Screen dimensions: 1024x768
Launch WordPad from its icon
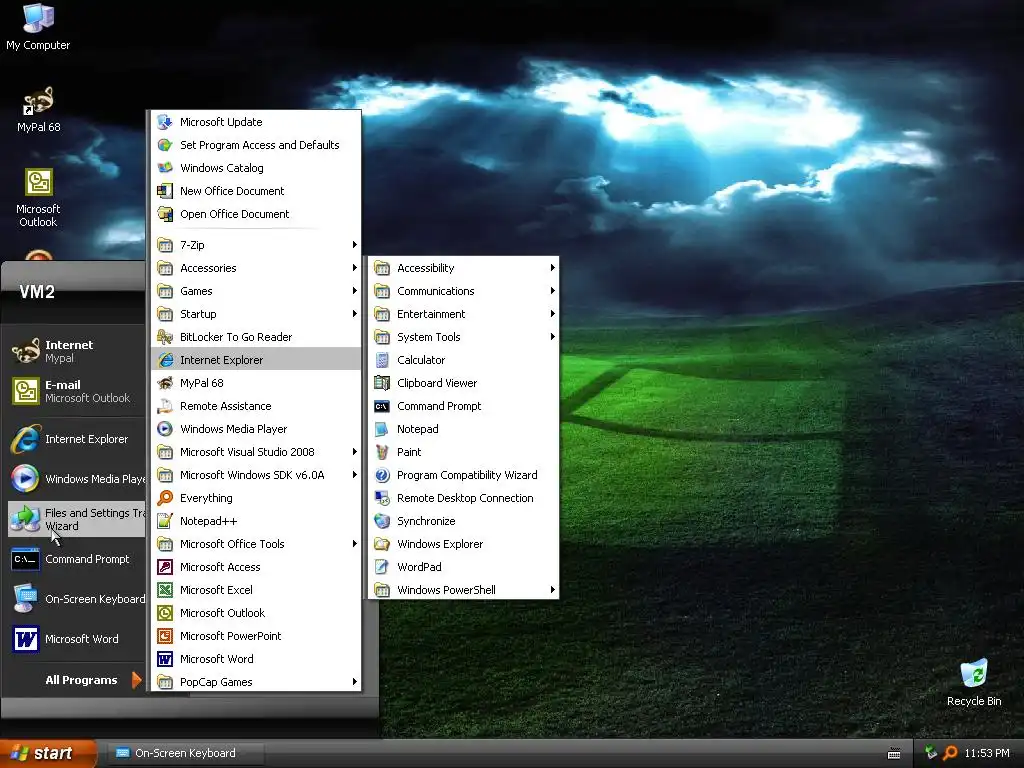pyautogui.click(x=382, y=567)
